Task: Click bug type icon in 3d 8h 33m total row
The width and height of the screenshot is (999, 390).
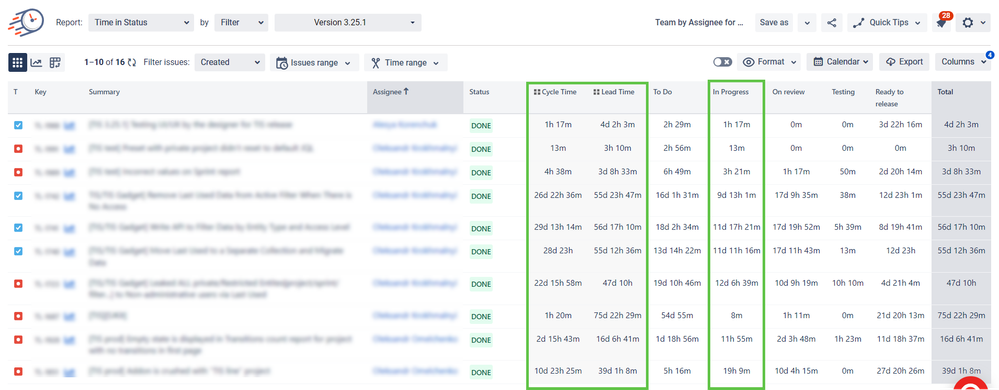Action: (18, 172)
